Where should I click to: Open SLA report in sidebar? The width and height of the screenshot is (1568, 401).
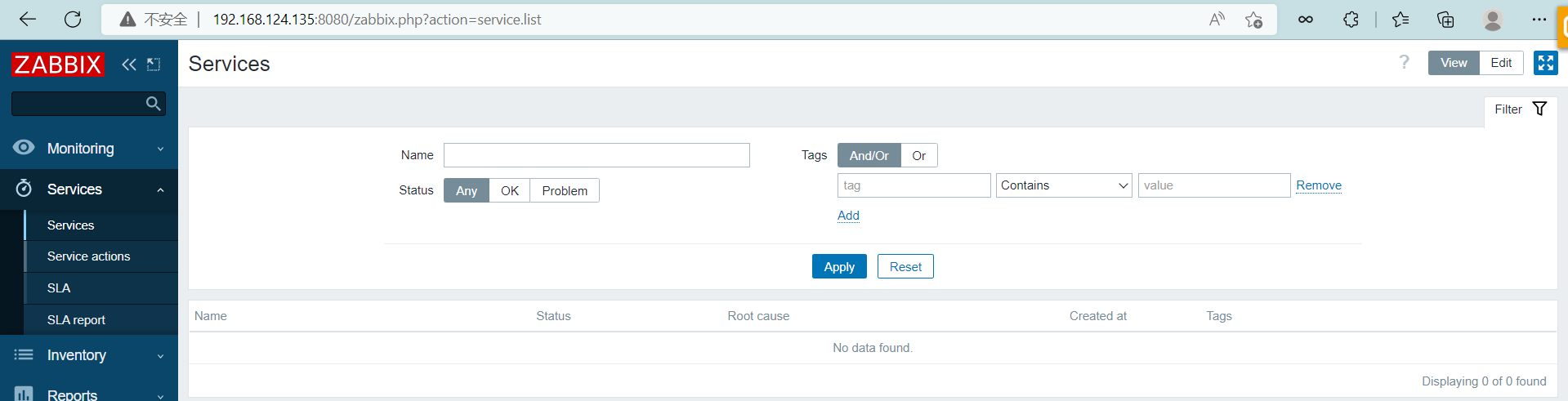[x=76, y=320]
